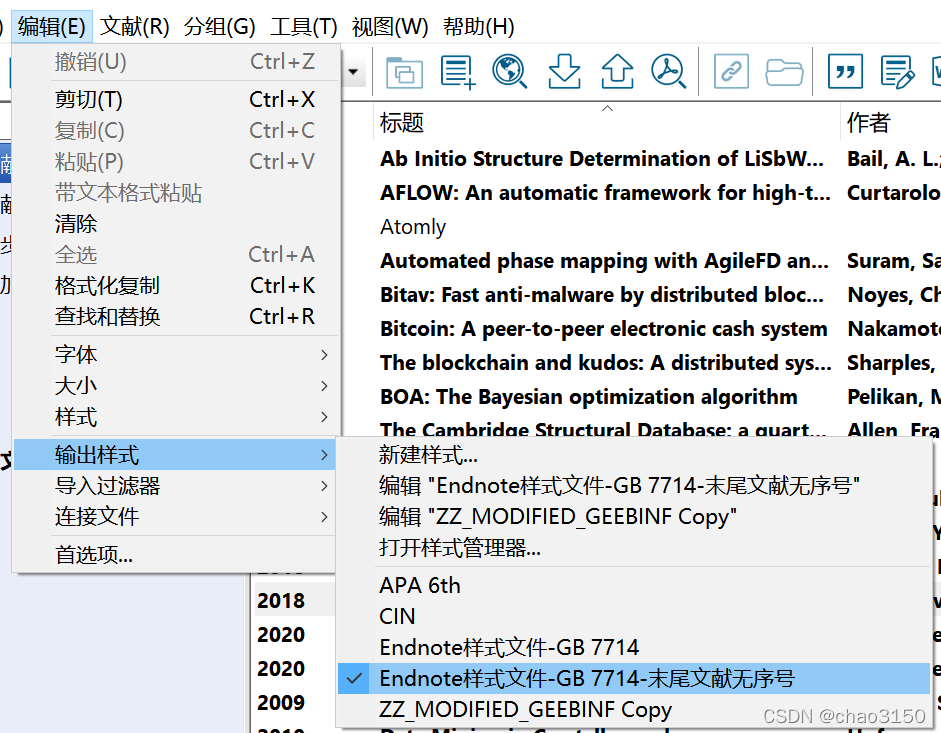Expand the 大小 submenu
Image resolution: width=941 pixels, height=733 pixels.
click(x=176, y=385)
